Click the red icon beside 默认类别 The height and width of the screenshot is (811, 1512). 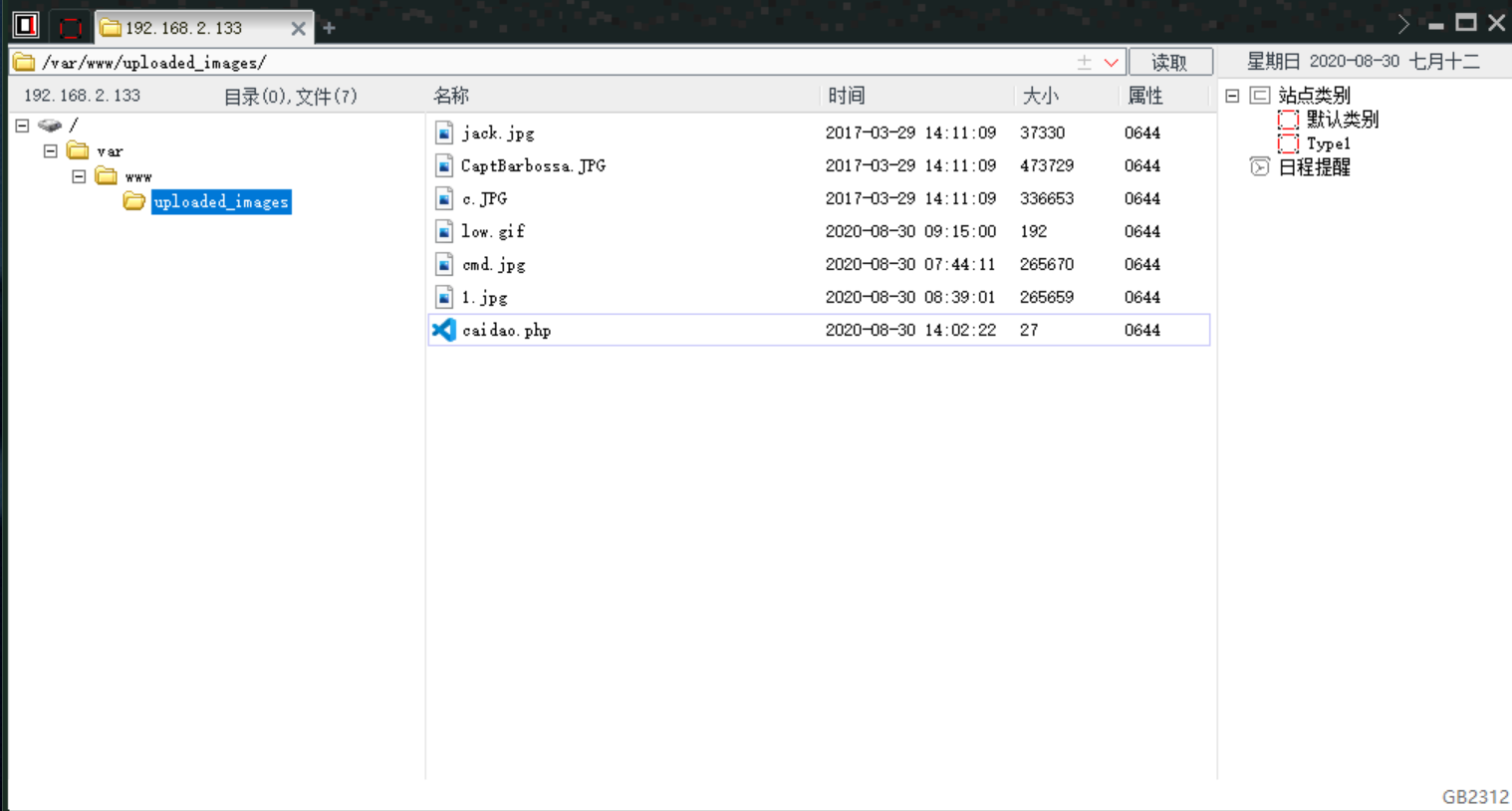[x=1288, y=120]
